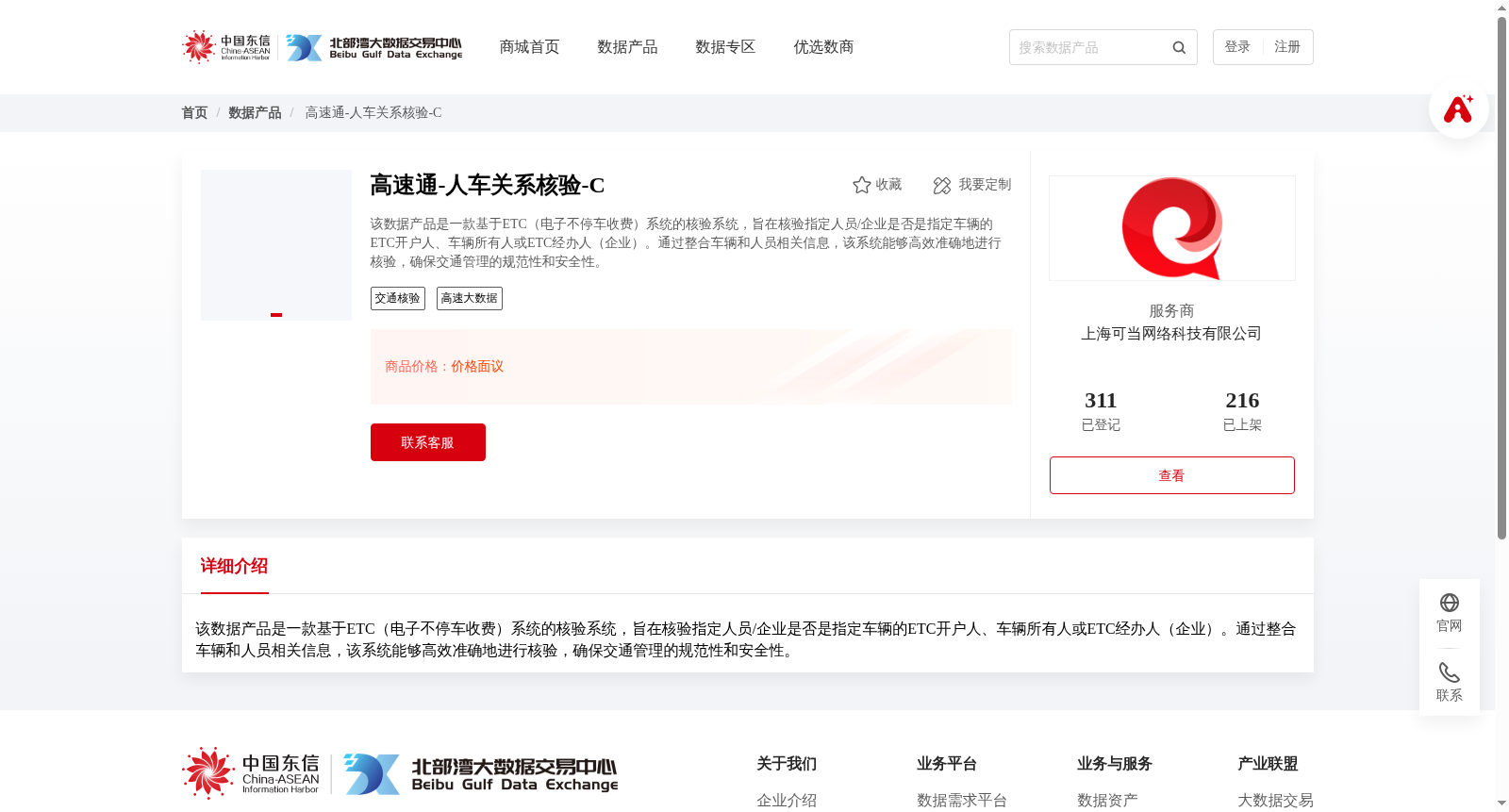
Task: Open 商城首页 navigation item
Action: click(x=529, y=47)
